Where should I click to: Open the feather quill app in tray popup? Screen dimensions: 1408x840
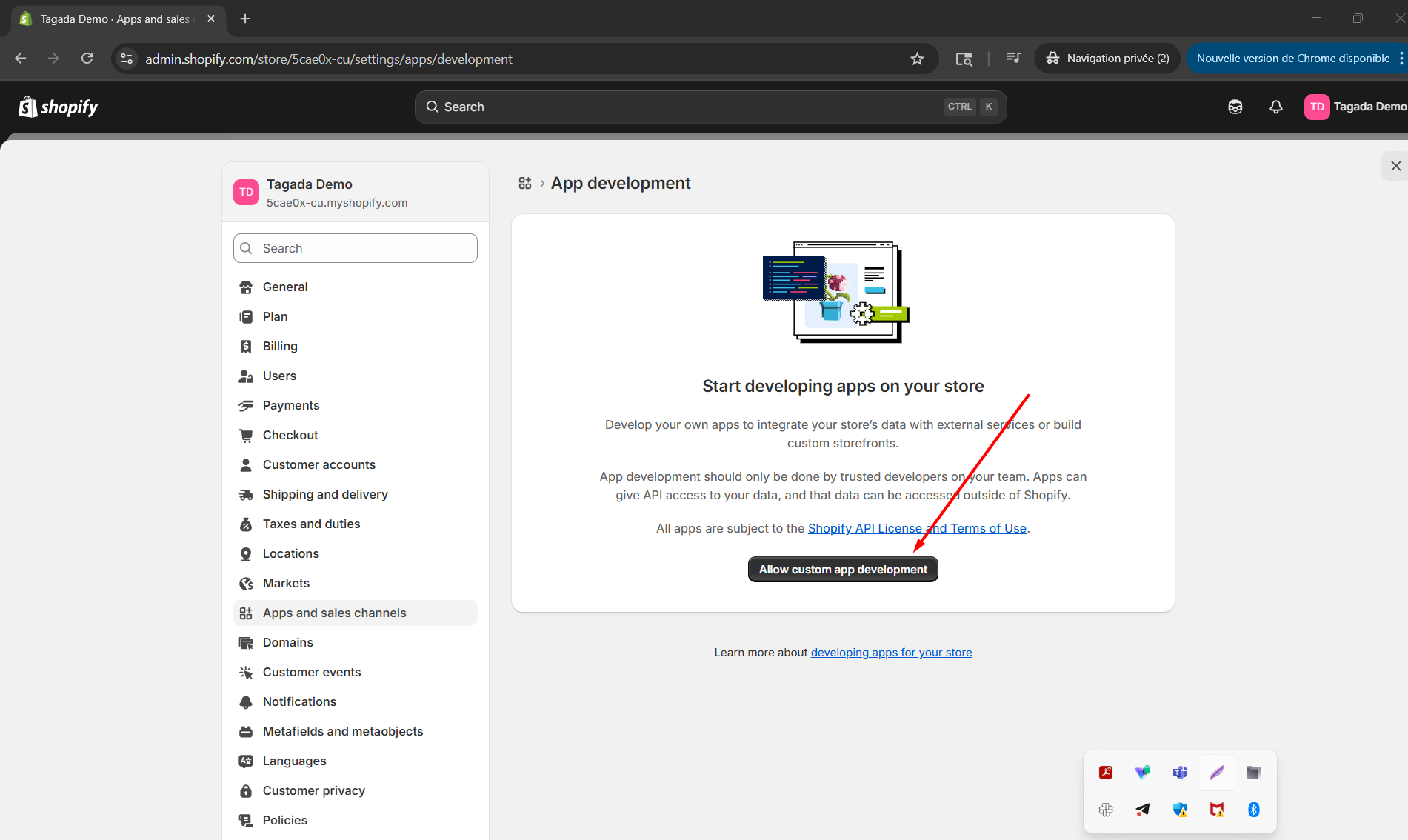(x=1217, y=773)
